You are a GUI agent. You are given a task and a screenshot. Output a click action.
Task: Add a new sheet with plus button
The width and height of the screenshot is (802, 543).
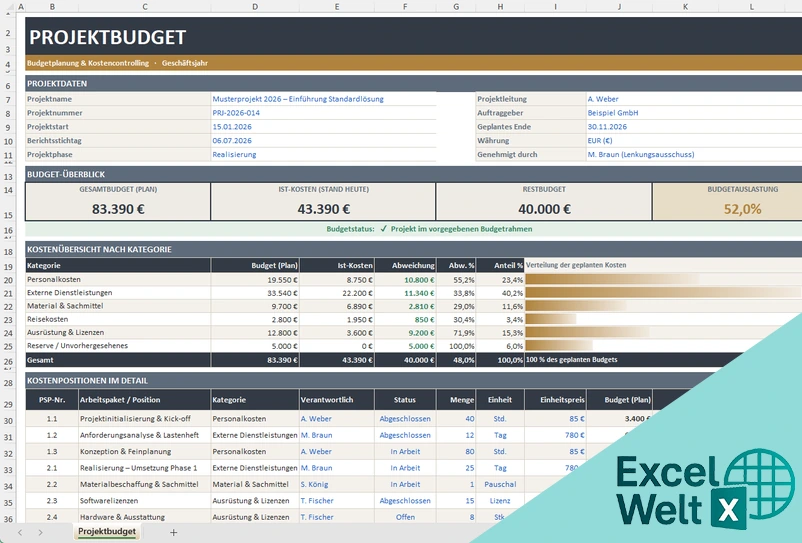(x=173, y=532)
